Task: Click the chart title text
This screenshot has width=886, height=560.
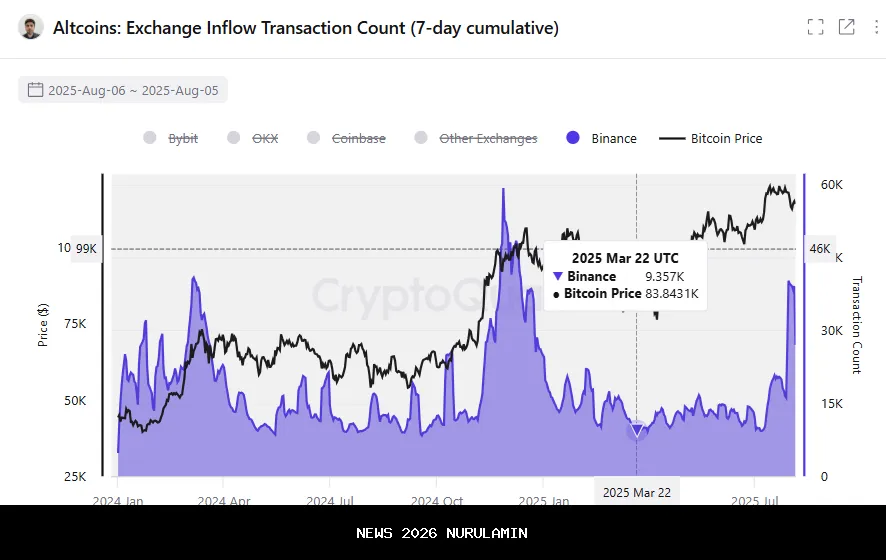Action: (305, 28)
